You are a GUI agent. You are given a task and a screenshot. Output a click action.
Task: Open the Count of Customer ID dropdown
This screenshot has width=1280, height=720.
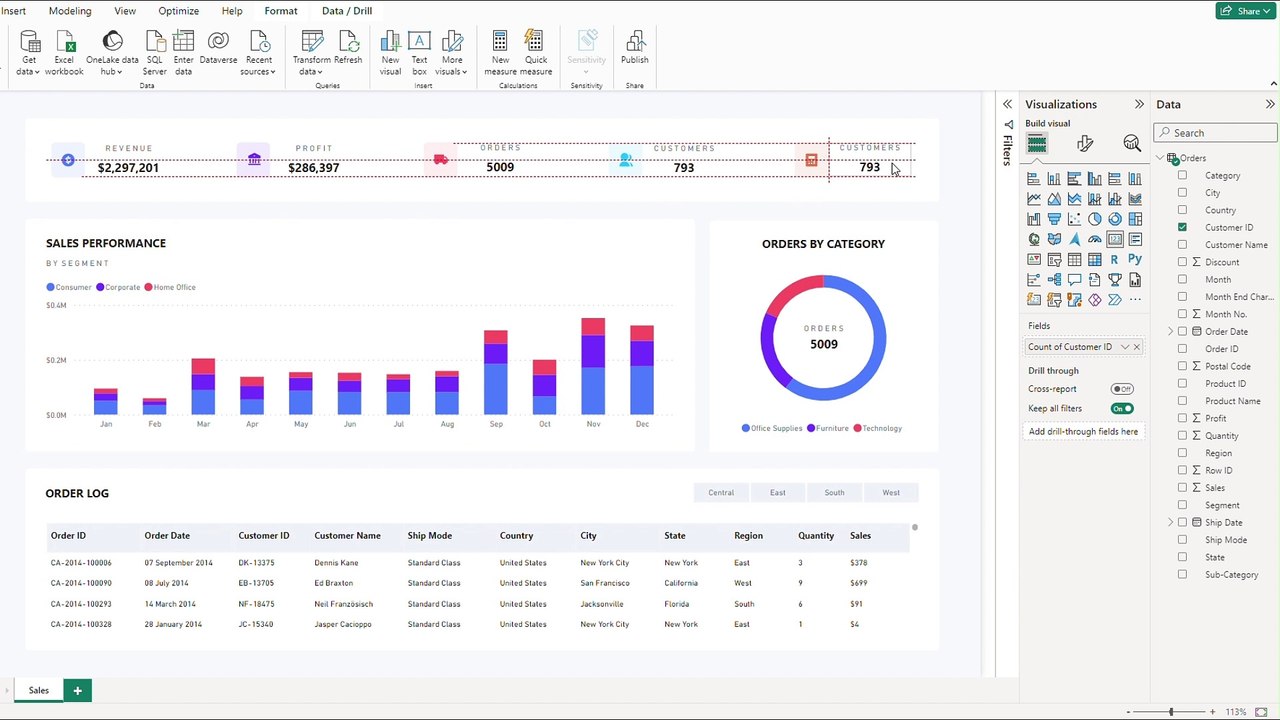pyautogui.click(x=1125, y=347)
